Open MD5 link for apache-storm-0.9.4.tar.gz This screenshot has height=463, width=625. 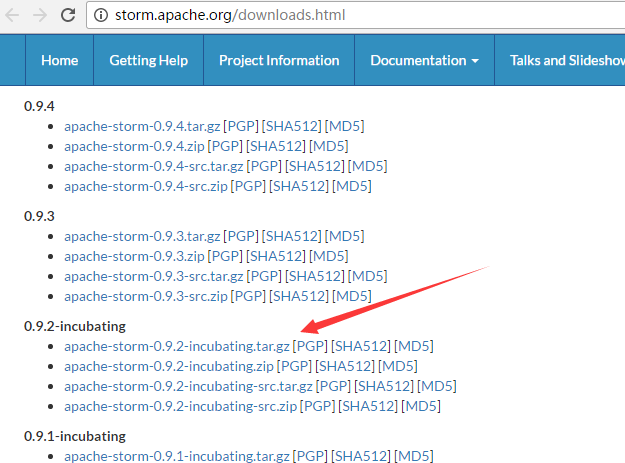tap(344, 126)
